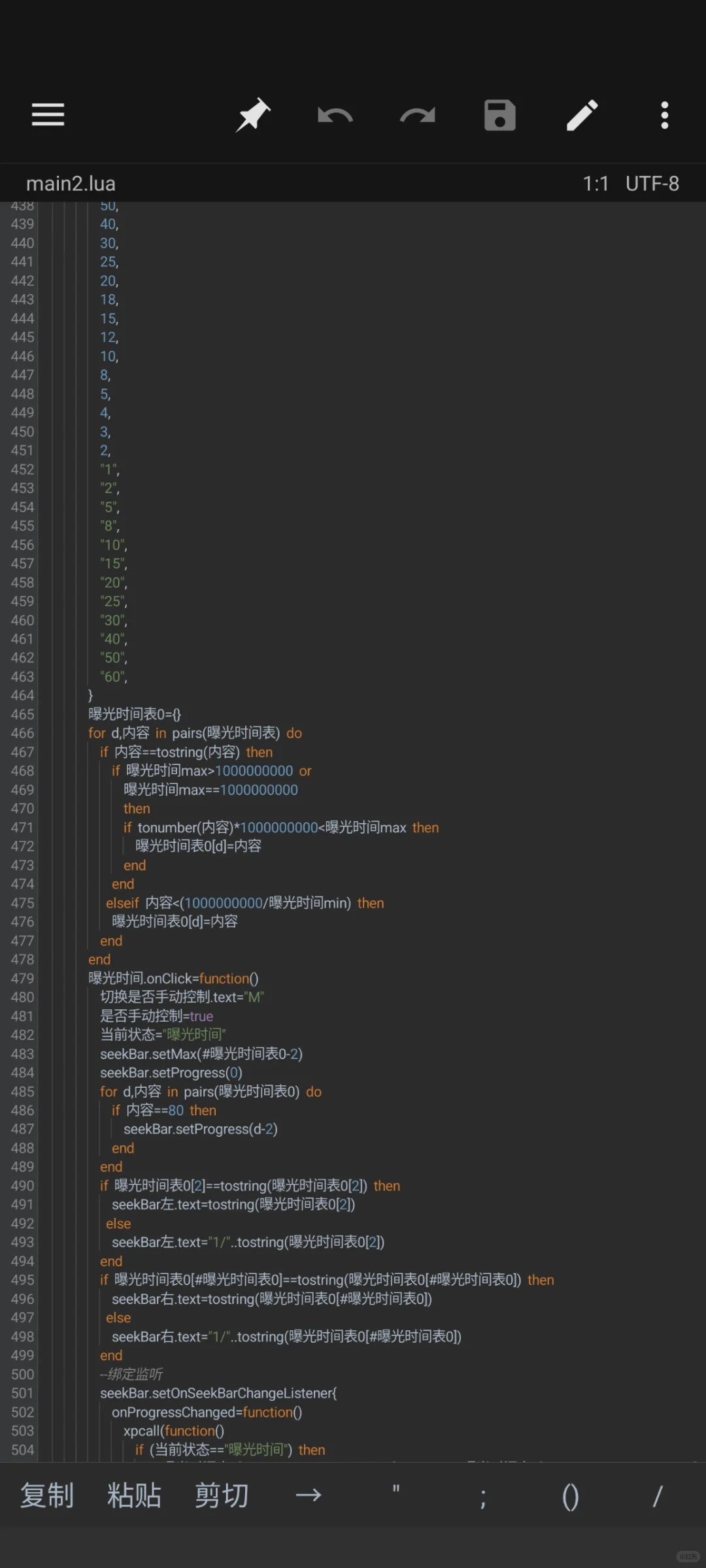Click seekBar右.text=tostring line 496

272,1299
